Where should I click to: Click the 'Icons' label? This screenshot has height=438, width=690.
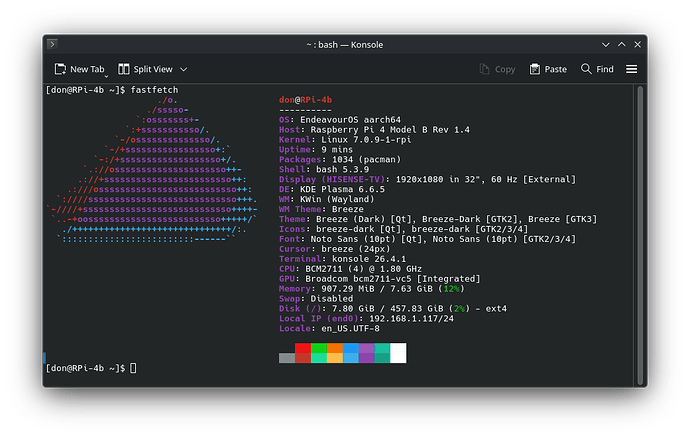(x=292, y=229)
